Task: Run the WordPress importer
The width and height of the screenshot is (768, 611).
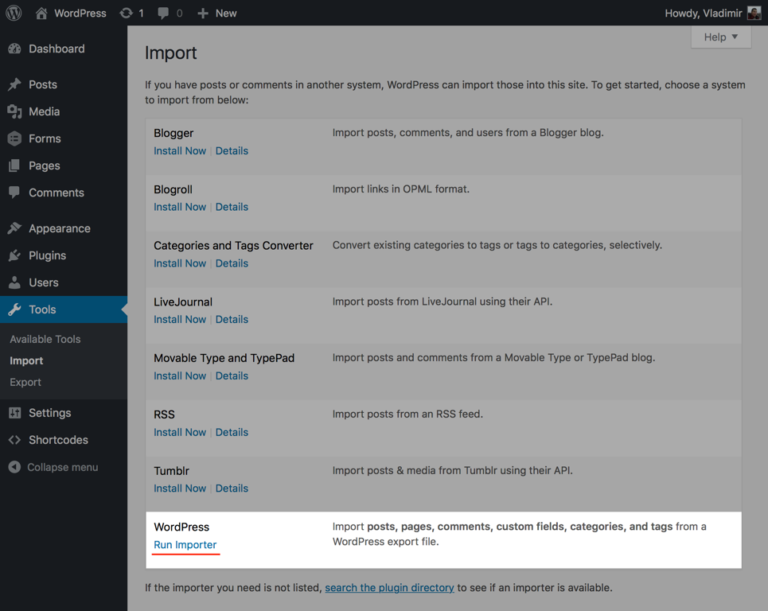Action: coord(185,545)
